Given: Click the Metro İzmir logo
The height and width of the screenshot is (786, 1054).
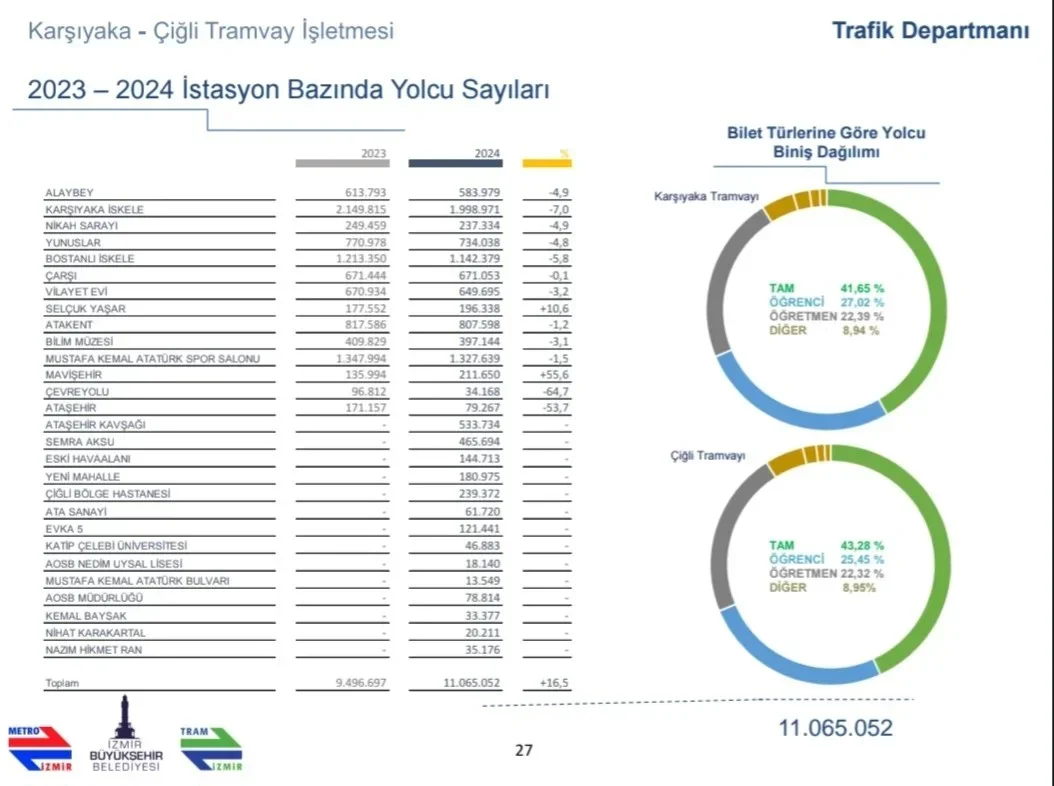Looking at the screenshot, I should coord(40,748).
